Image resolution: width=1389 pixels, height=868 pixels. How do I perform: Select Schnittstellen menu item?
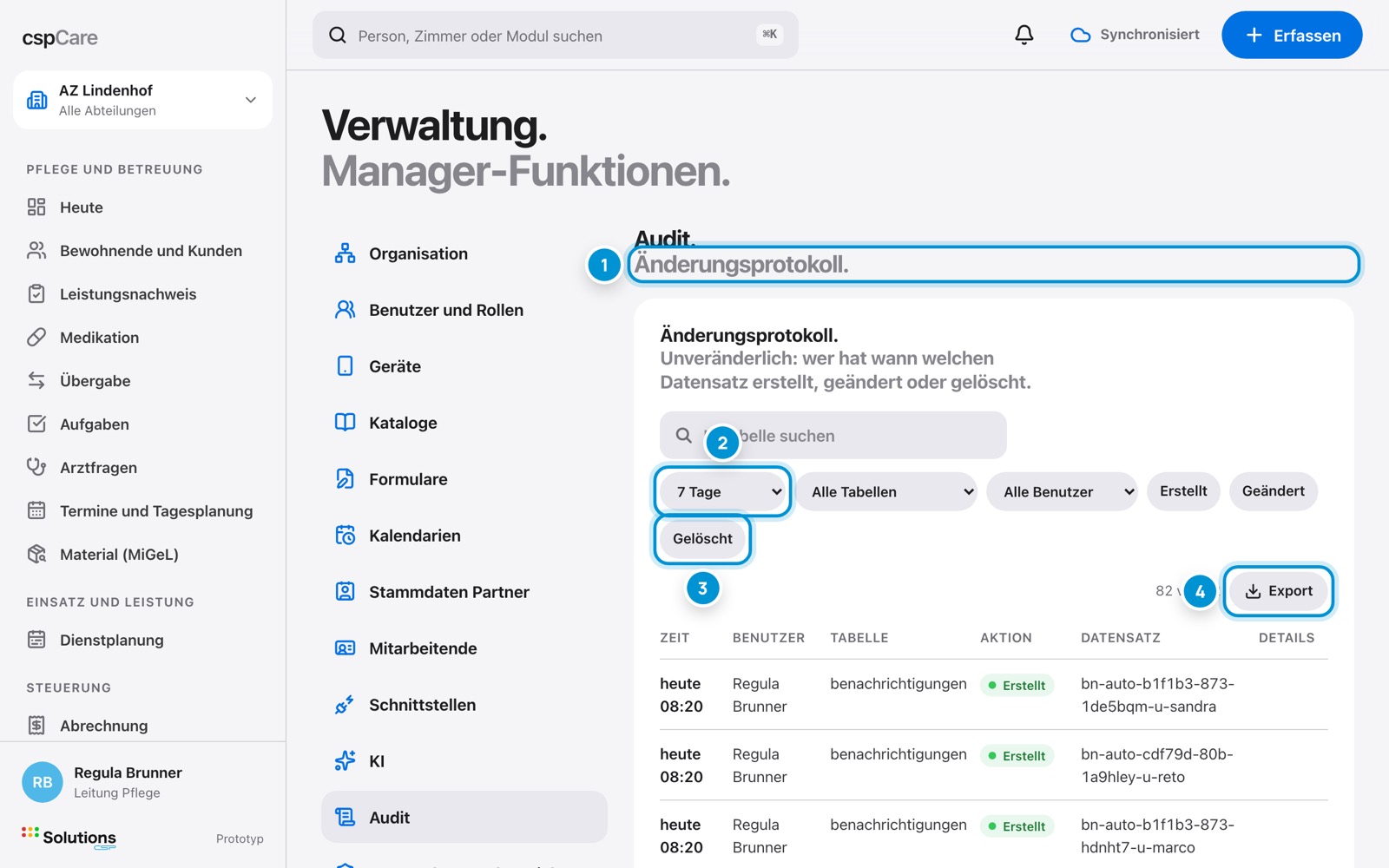coord(464,705)
